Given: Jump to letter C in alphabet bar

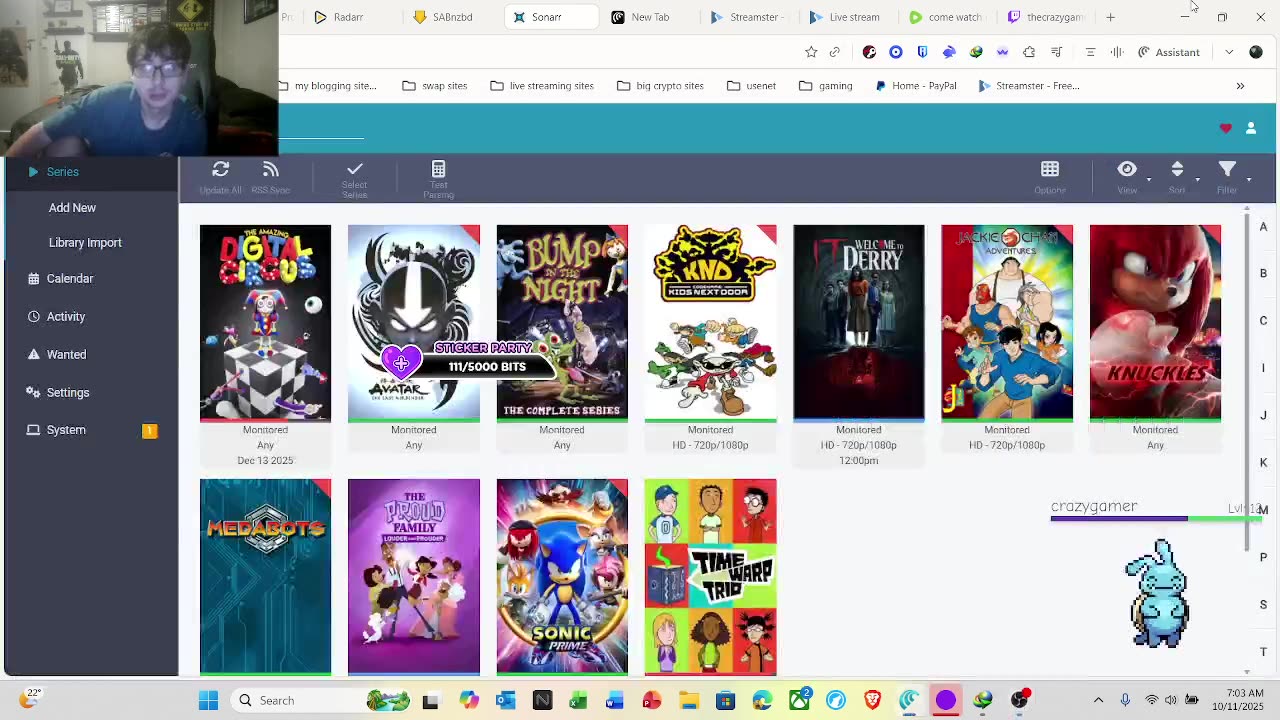Looking at the screenshot, I should [x=1263, y=321].
